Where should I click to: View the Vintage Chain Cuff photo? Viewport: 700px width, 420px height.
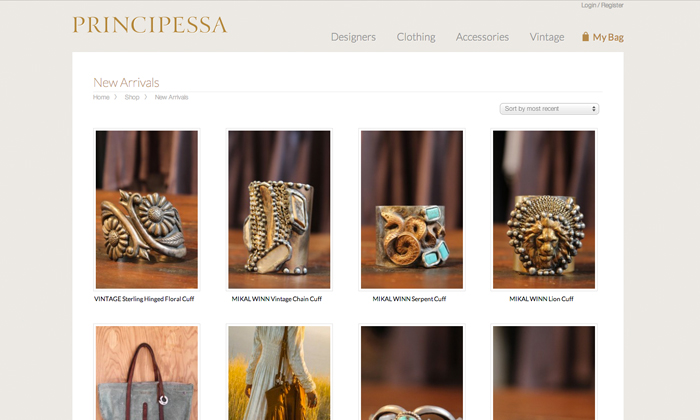279,209
